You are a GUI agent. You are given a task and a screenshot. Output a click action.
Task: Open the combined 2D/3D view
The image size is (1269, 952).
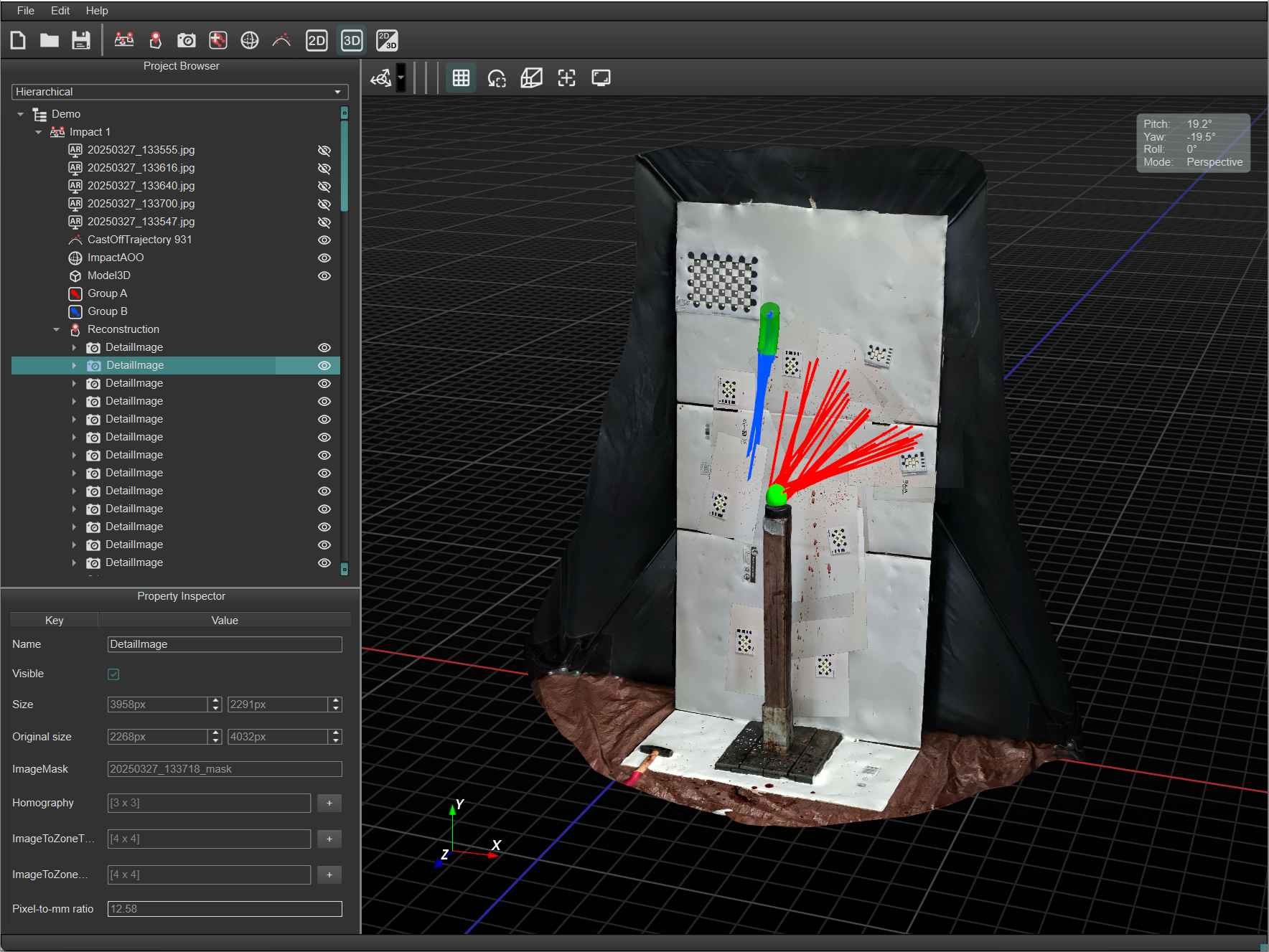[387, 40]
